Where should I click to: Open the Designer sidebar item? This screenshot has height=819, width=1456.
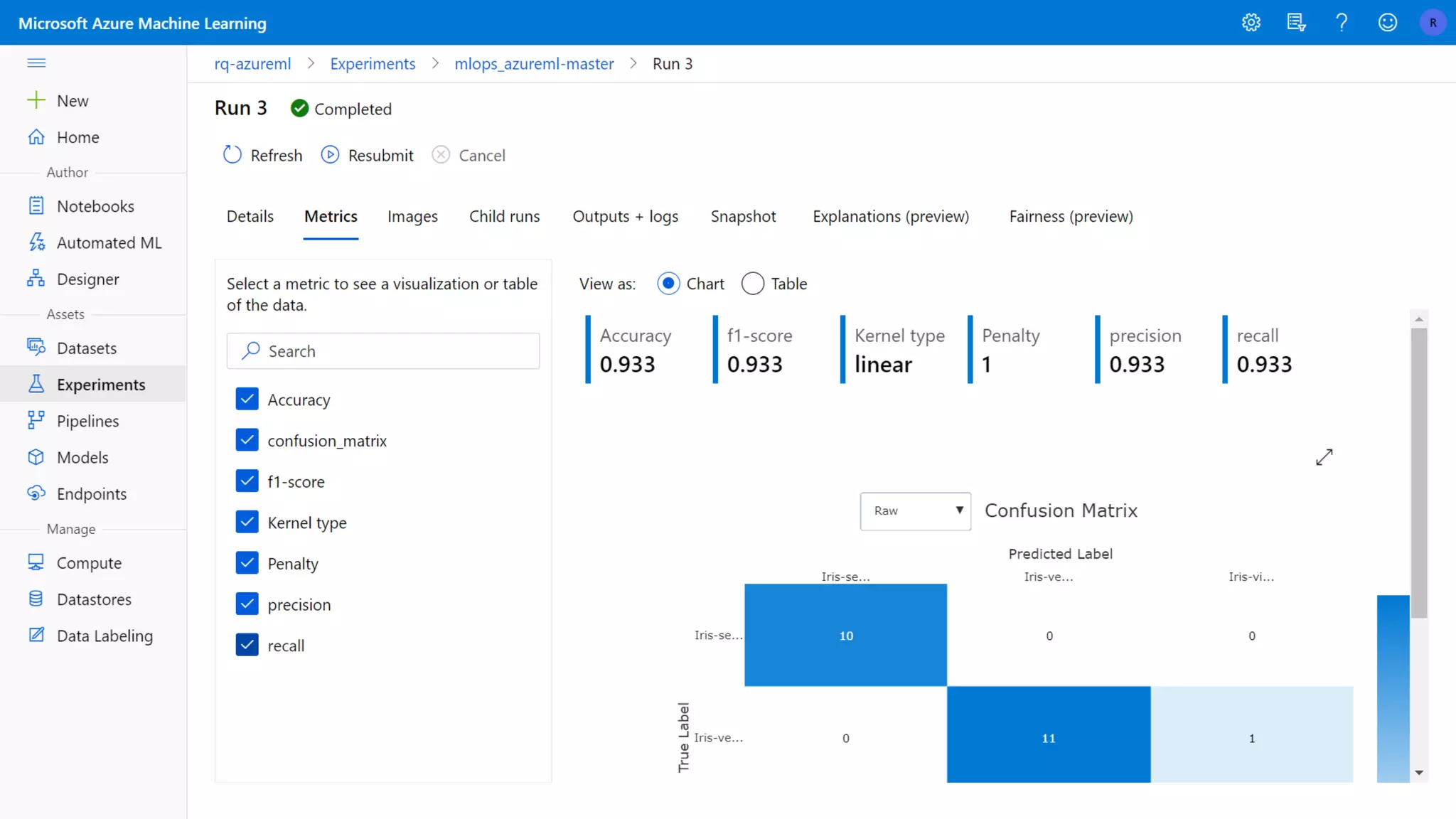pos(87,279)
